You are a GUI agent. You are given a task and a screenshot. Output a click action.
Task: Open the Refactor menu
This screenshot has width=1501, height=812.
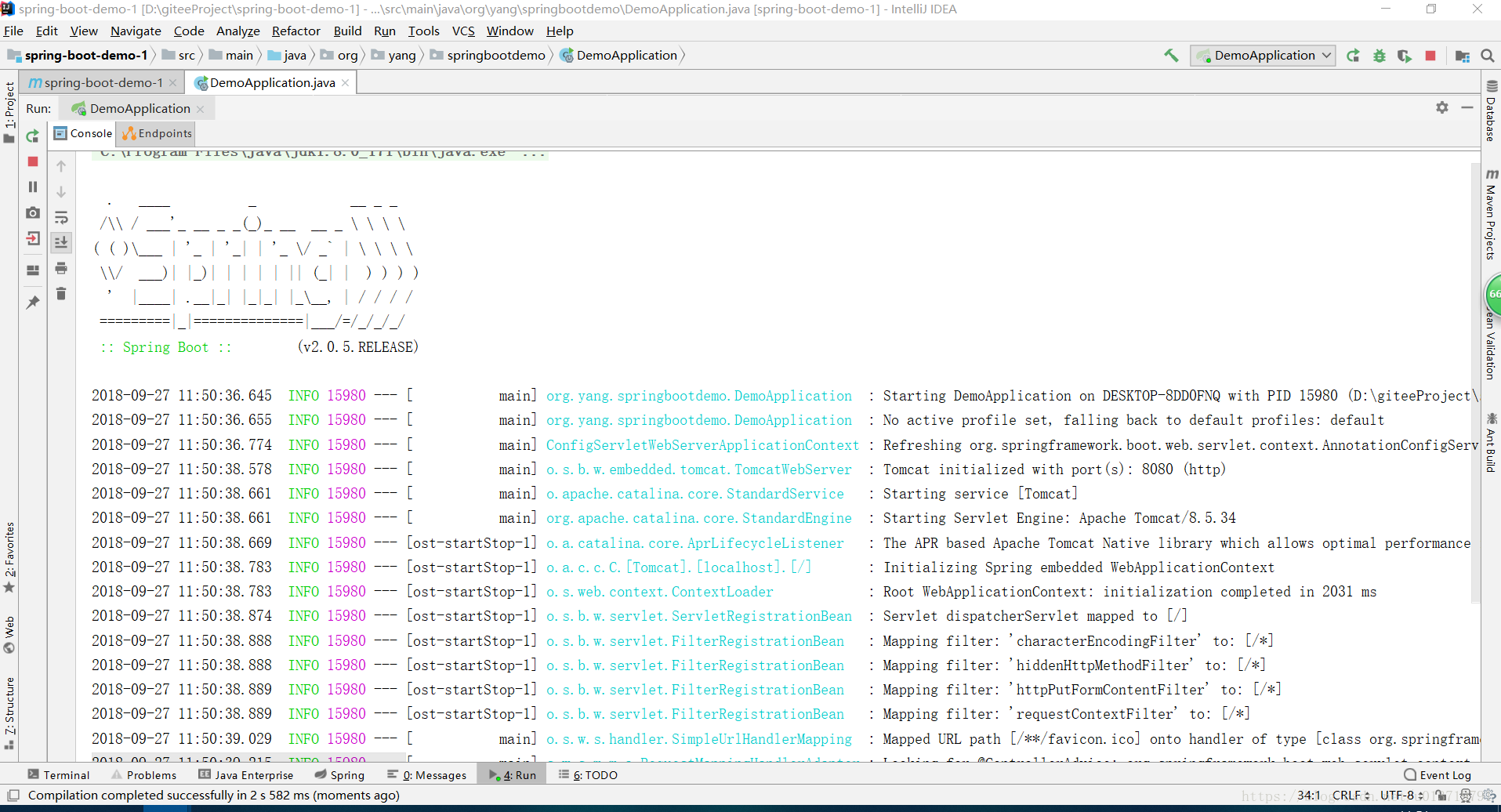pyautogui.click(x=296, y=31)
